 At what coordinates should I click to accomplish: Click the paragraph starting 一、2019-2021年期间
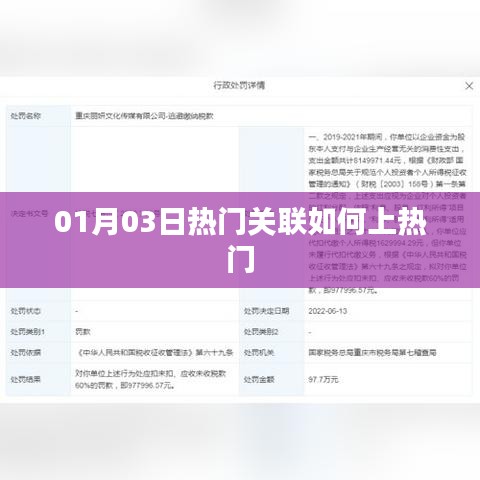(x=388, y=213)
